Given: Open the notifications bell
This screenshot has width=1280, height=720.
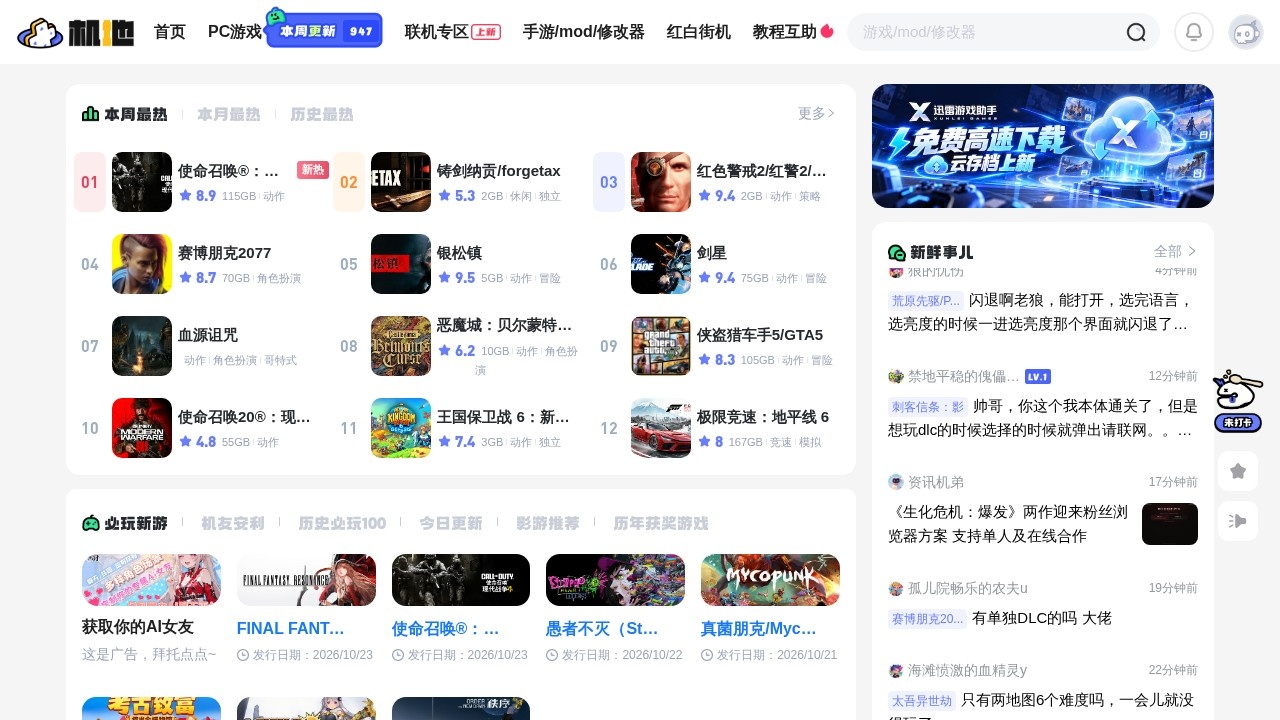Looking at the screenshot, I should (1194, 32).
